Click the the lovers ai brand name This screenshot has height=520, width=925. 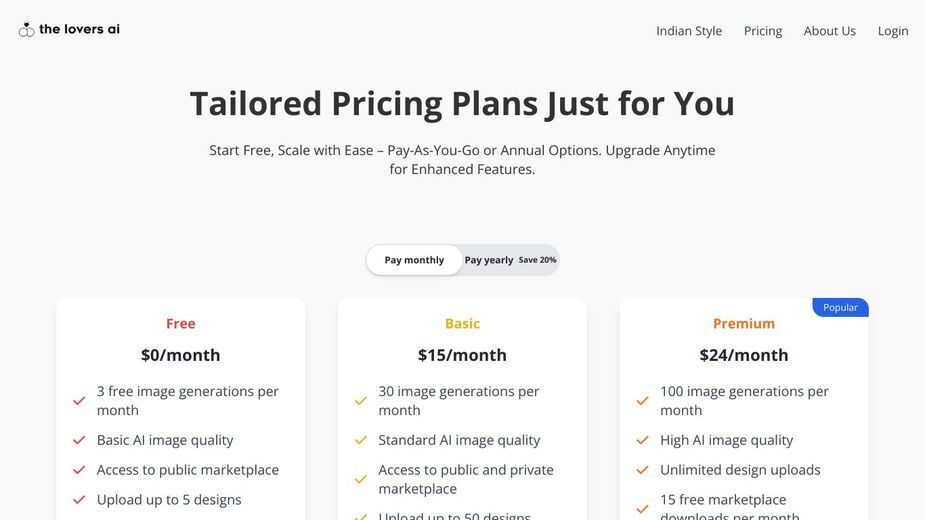(x=79, y=29)
